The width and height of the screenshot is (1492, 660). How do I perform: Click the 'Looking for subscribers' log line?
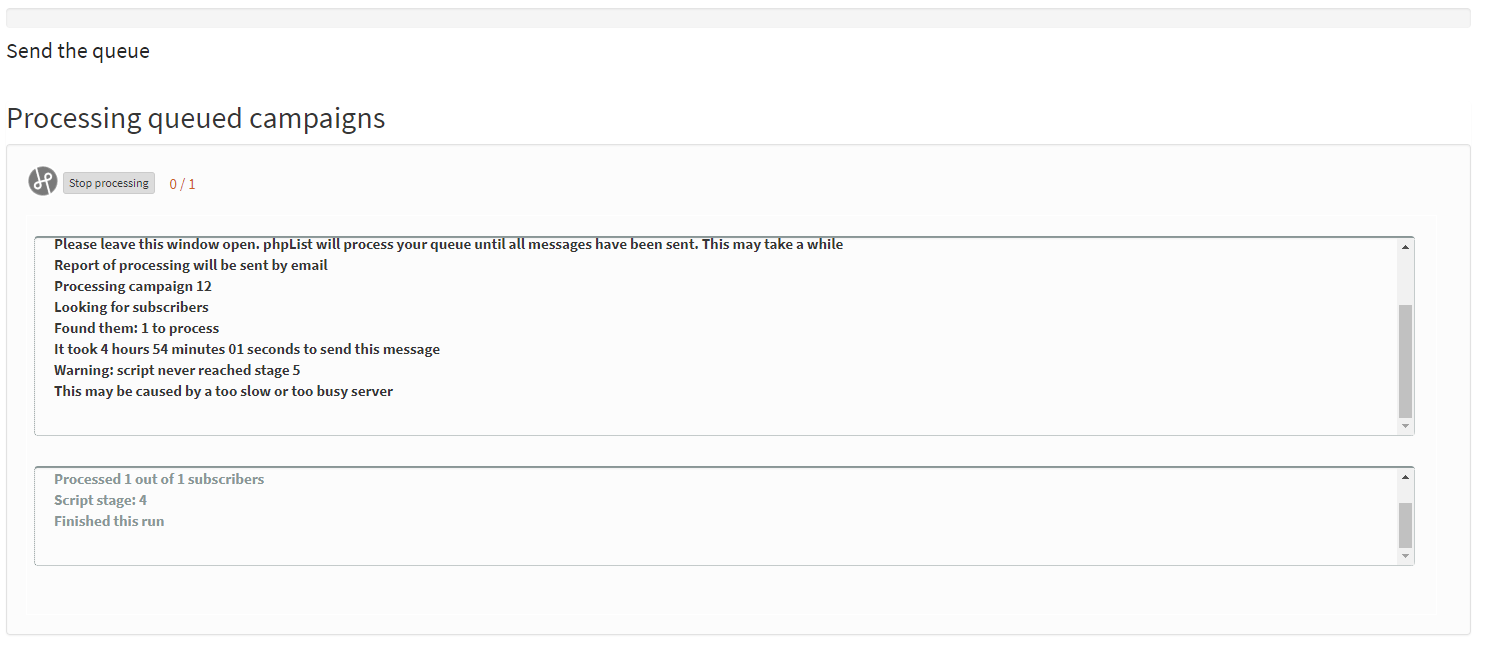point(131,307)
